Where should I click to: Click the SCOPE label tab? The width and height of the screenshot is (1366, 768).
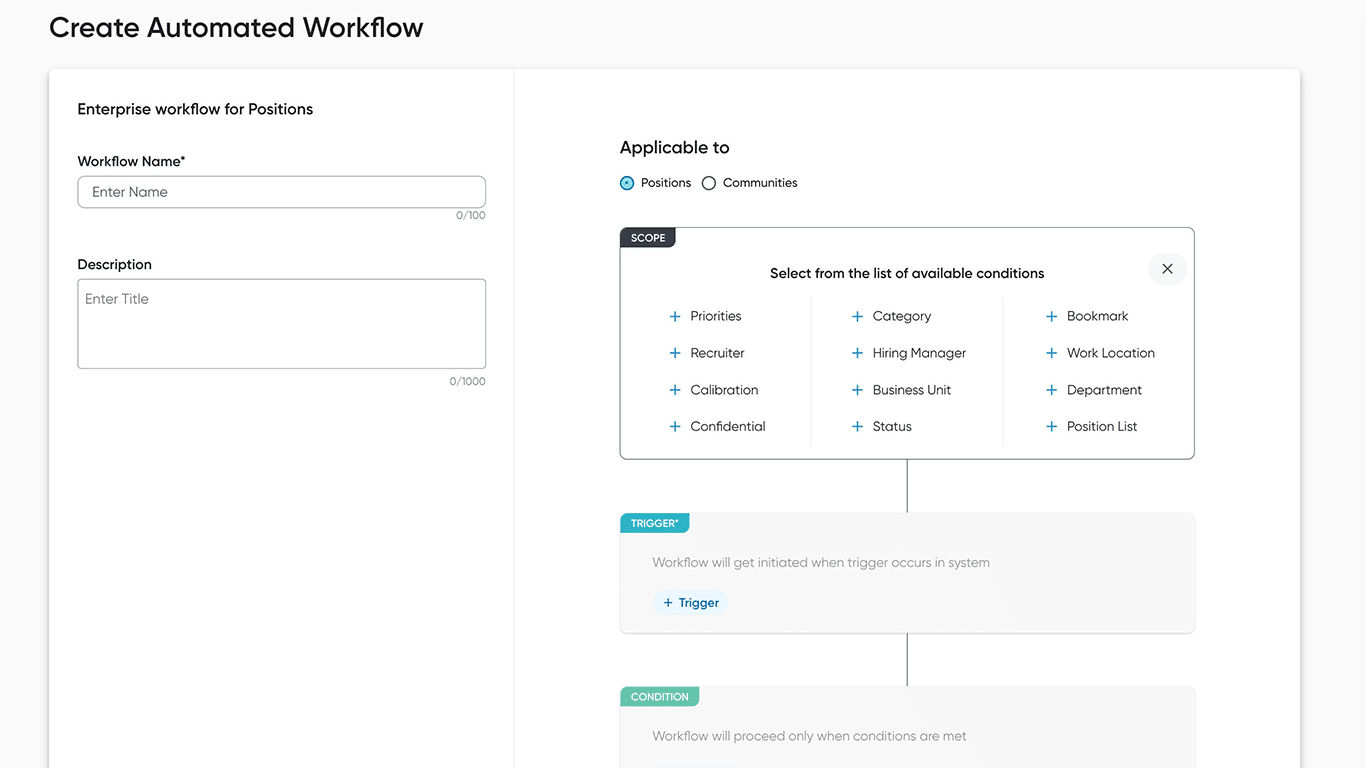[x=647, y=237]
